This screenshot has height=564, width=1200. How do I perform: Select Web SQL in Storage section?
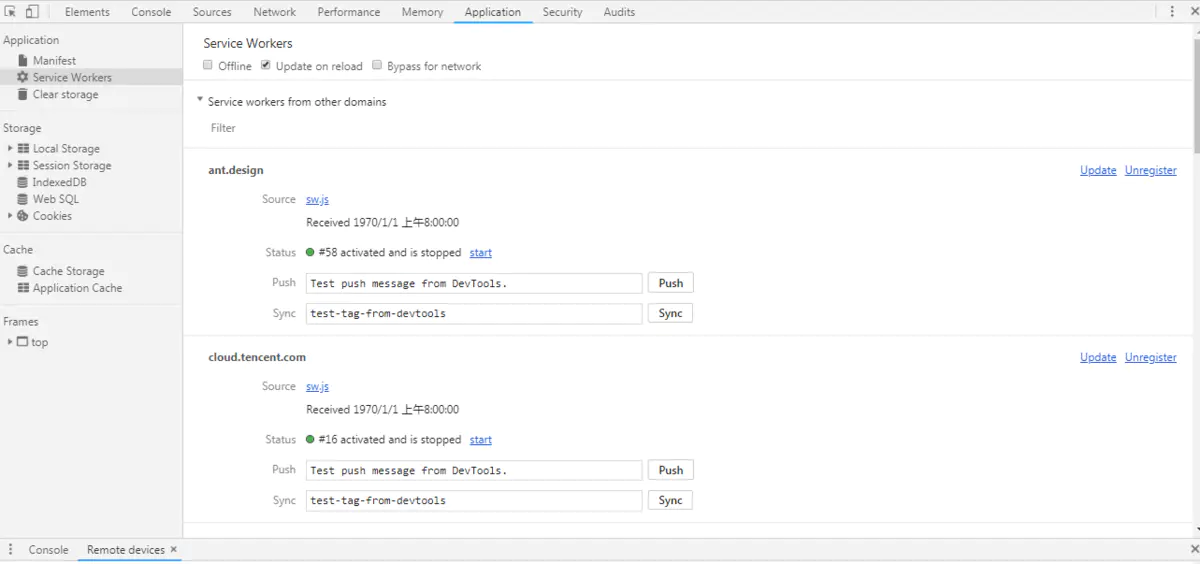[56, 199]
